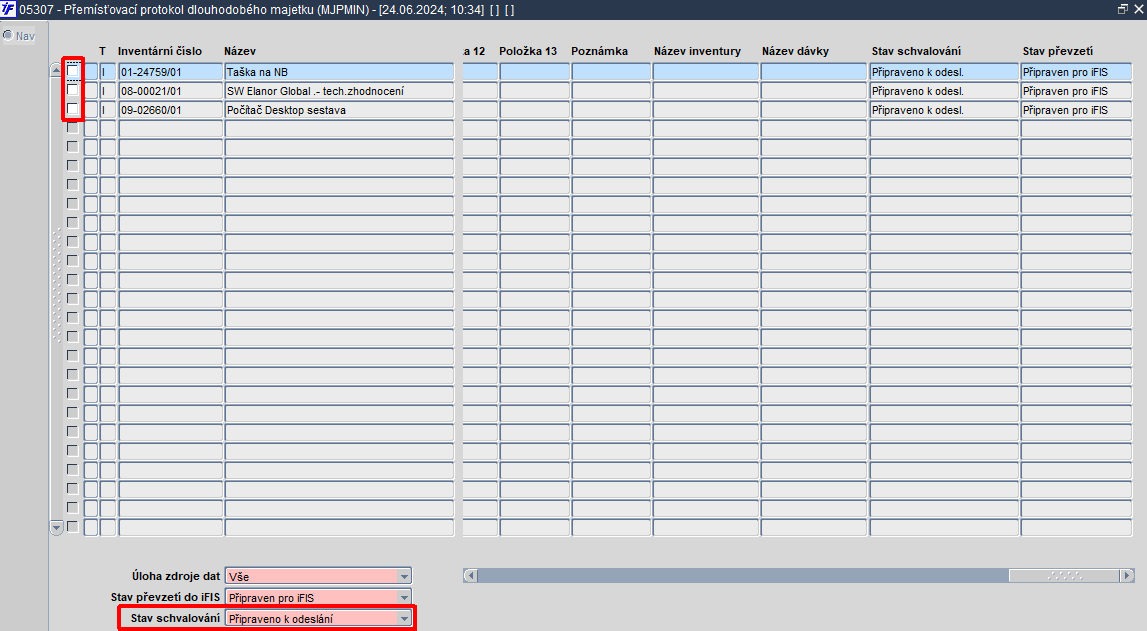
Task: Select inventory number 01-24759/01
Action: [170, 72]
